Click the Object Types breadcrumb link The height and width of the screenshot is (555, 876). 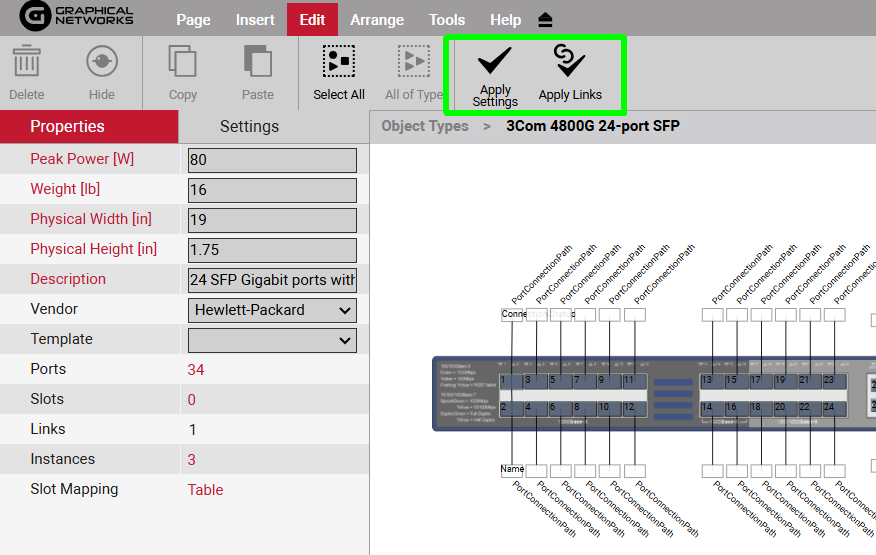(424, 126)
